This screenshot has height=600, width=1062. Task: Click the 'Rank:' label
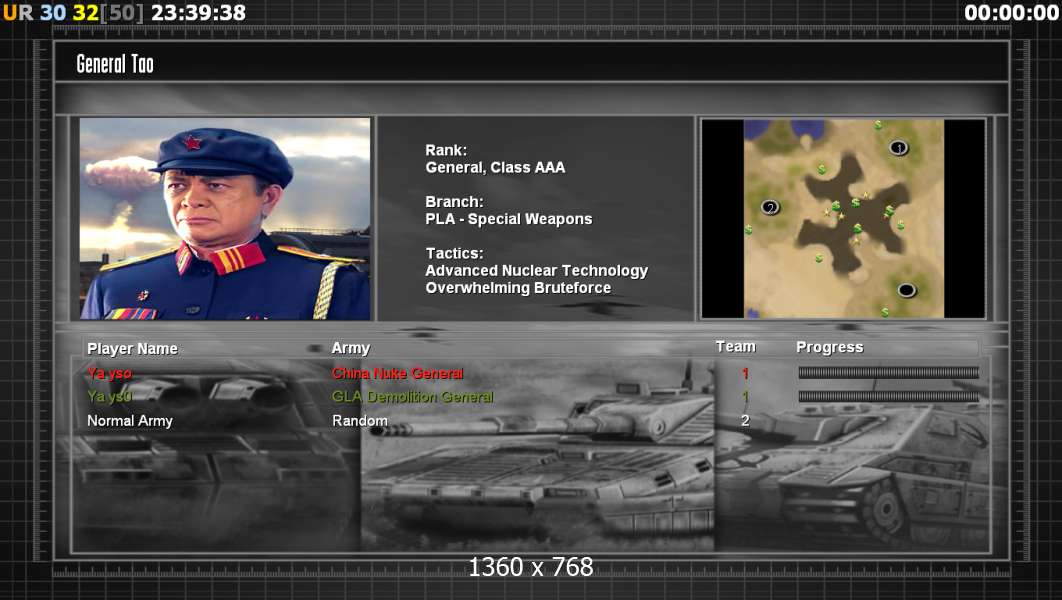point(446,150)
